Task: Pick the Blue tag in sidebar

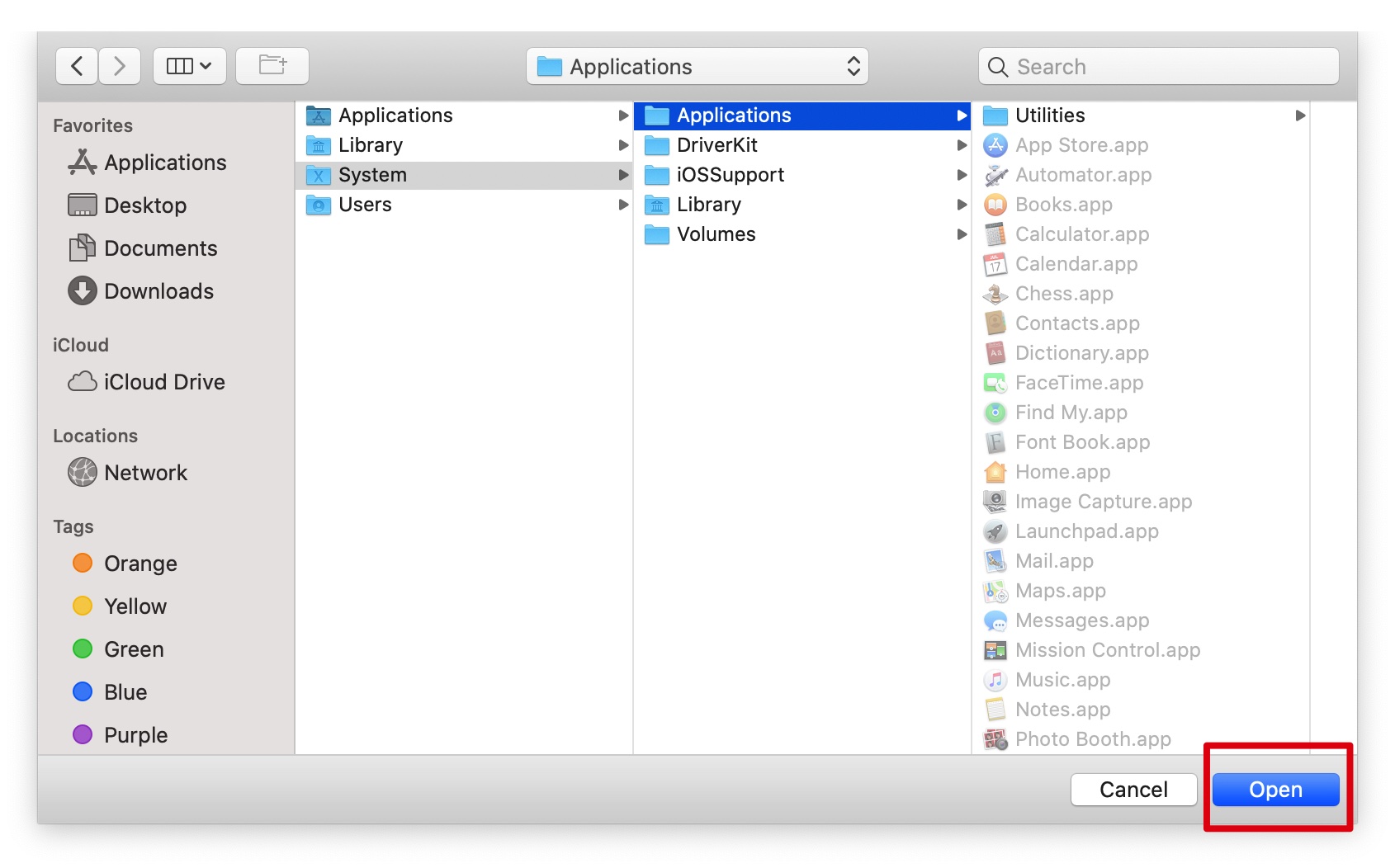Action: [x=111, y=692]
